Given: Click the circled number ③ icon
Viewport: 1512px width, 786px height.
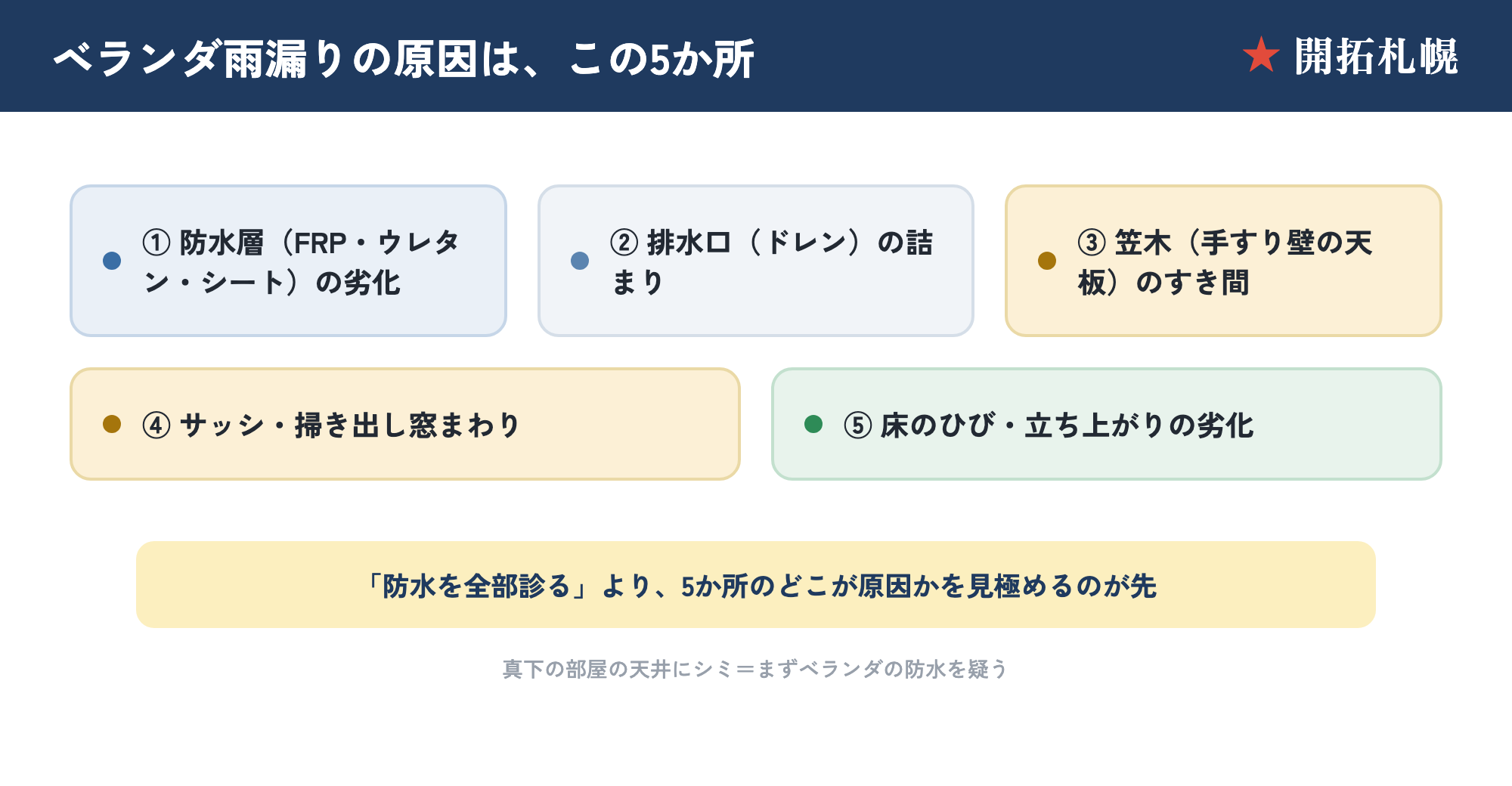Looking at the screenshot, I should (x=1092, y=243).
